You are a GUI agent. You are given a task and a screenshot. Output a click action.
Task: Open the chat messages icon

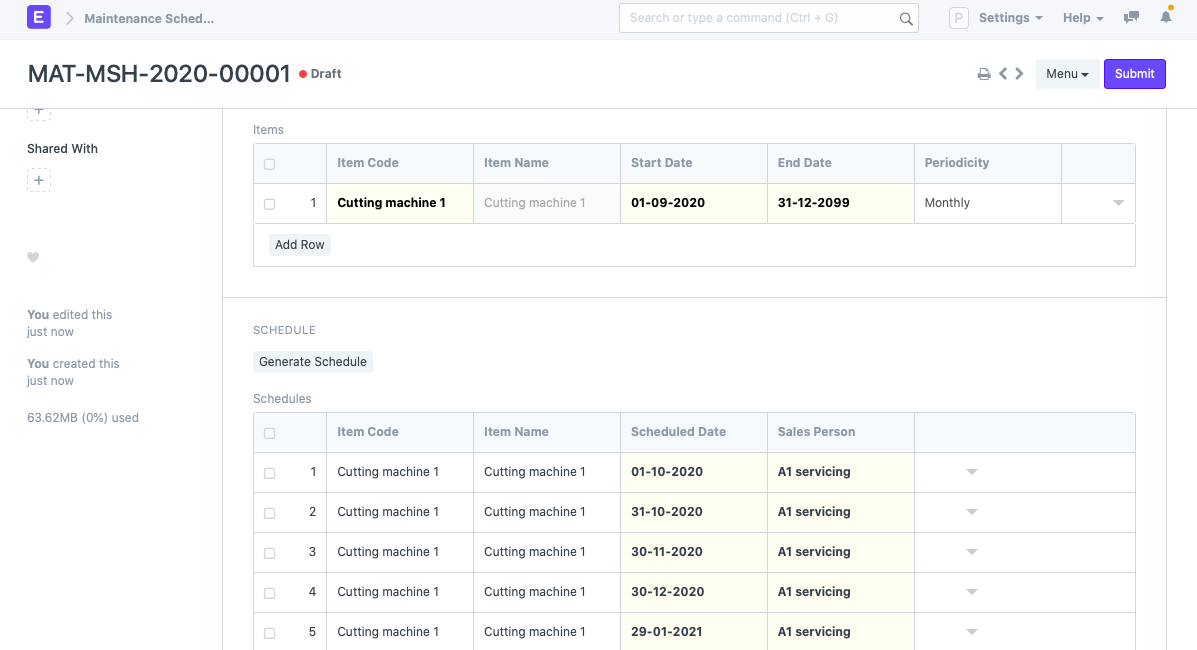(x=1131, y=17)
